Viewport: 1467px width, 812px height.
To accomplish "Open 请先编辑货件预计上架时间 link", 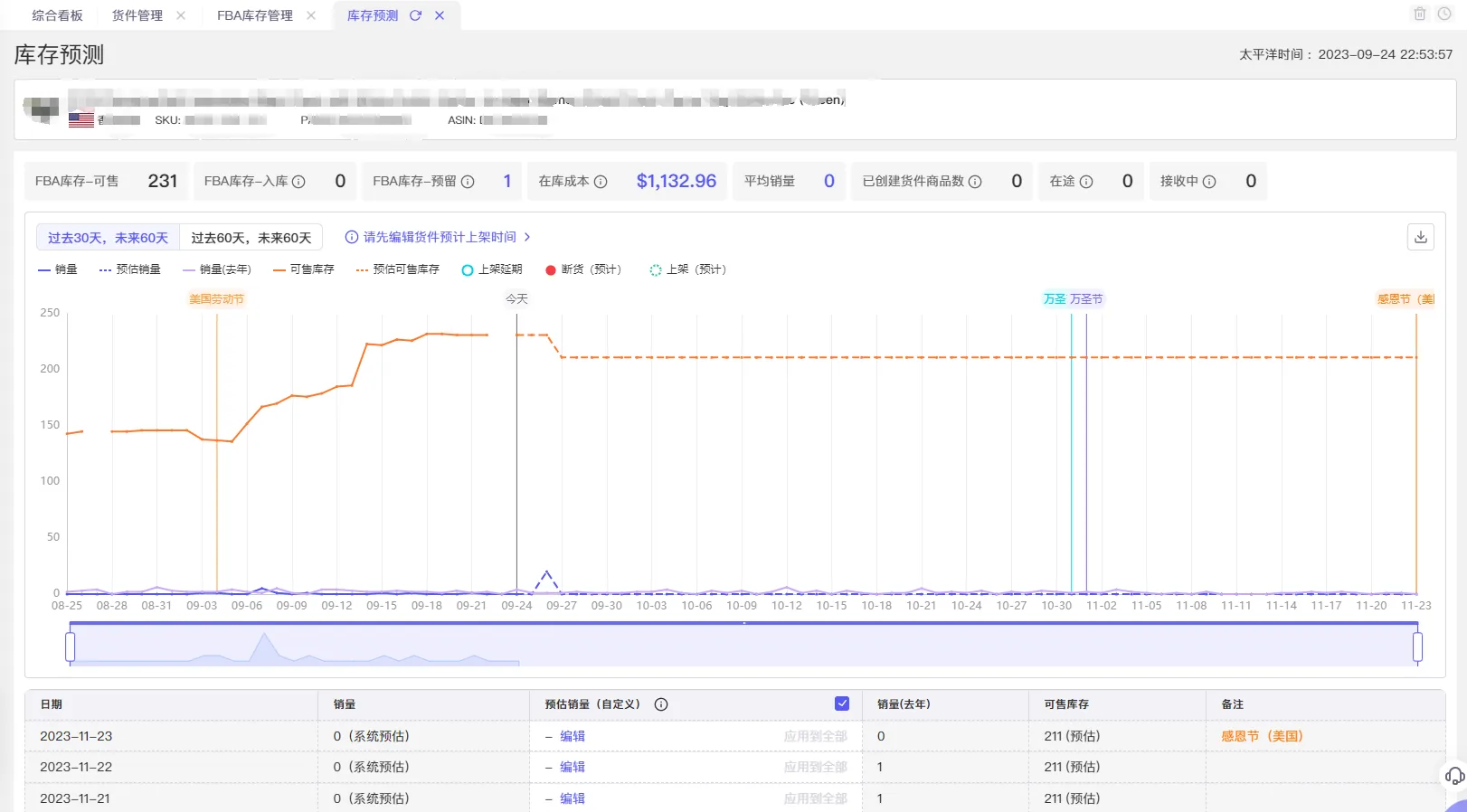I will (440, 237).
